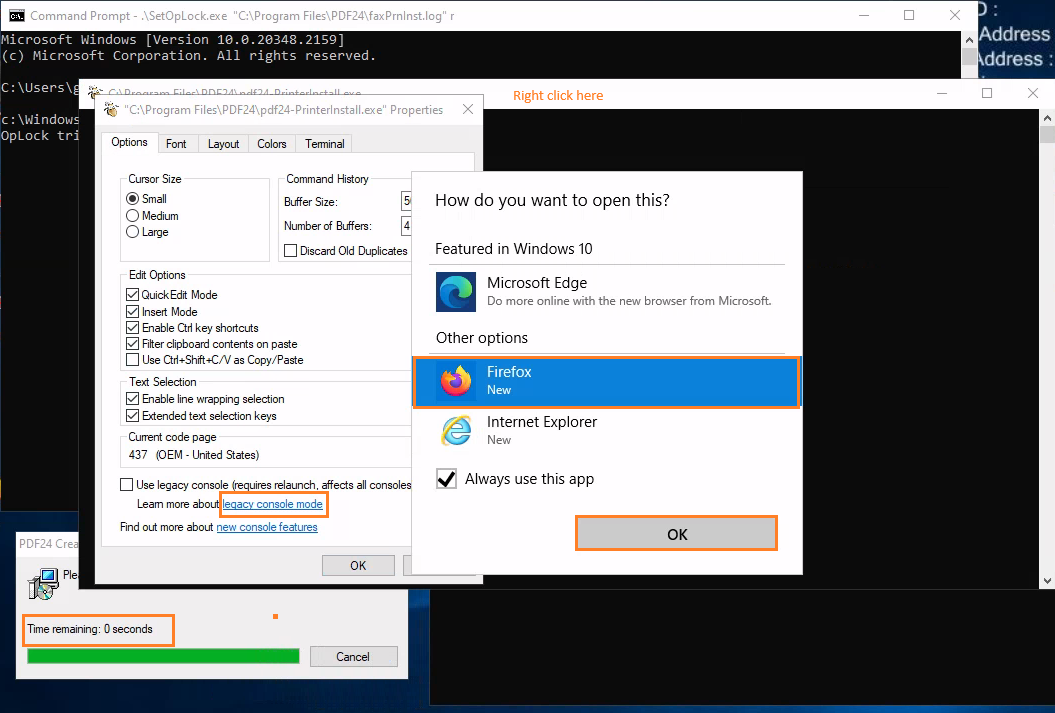Disable QuickEdit Mode
Image resolution: width=1055 pixels, height=713 pixels.
(x=133, y=295)
